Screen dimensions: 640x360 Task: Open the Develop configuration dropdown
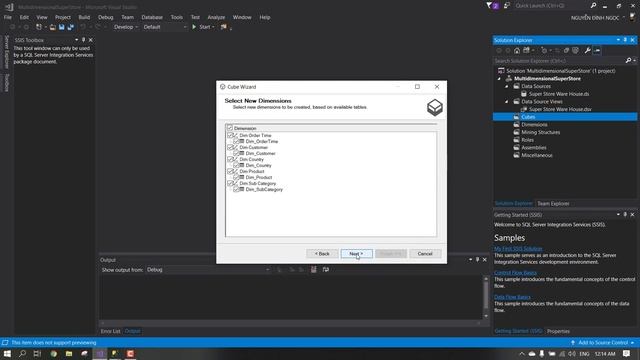click(x=126, y=27)
